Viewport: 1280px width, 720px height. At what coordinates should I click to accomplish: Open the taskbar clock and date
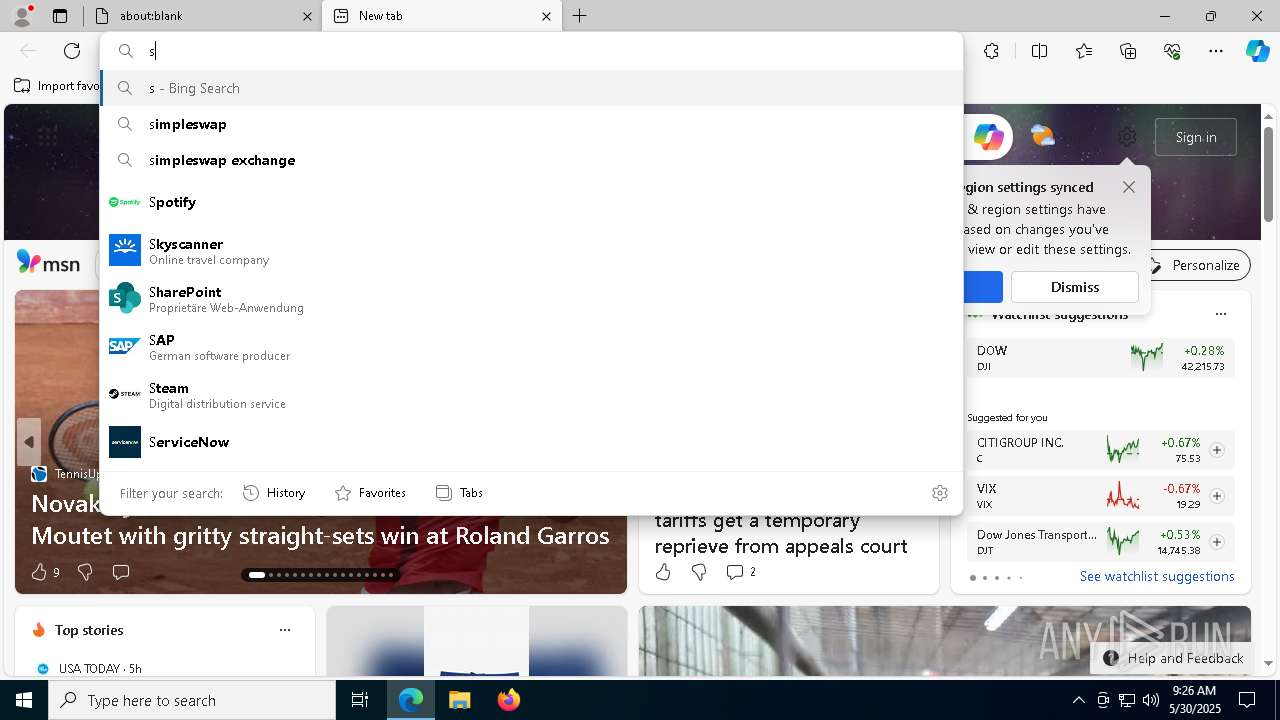(1194, 700)
